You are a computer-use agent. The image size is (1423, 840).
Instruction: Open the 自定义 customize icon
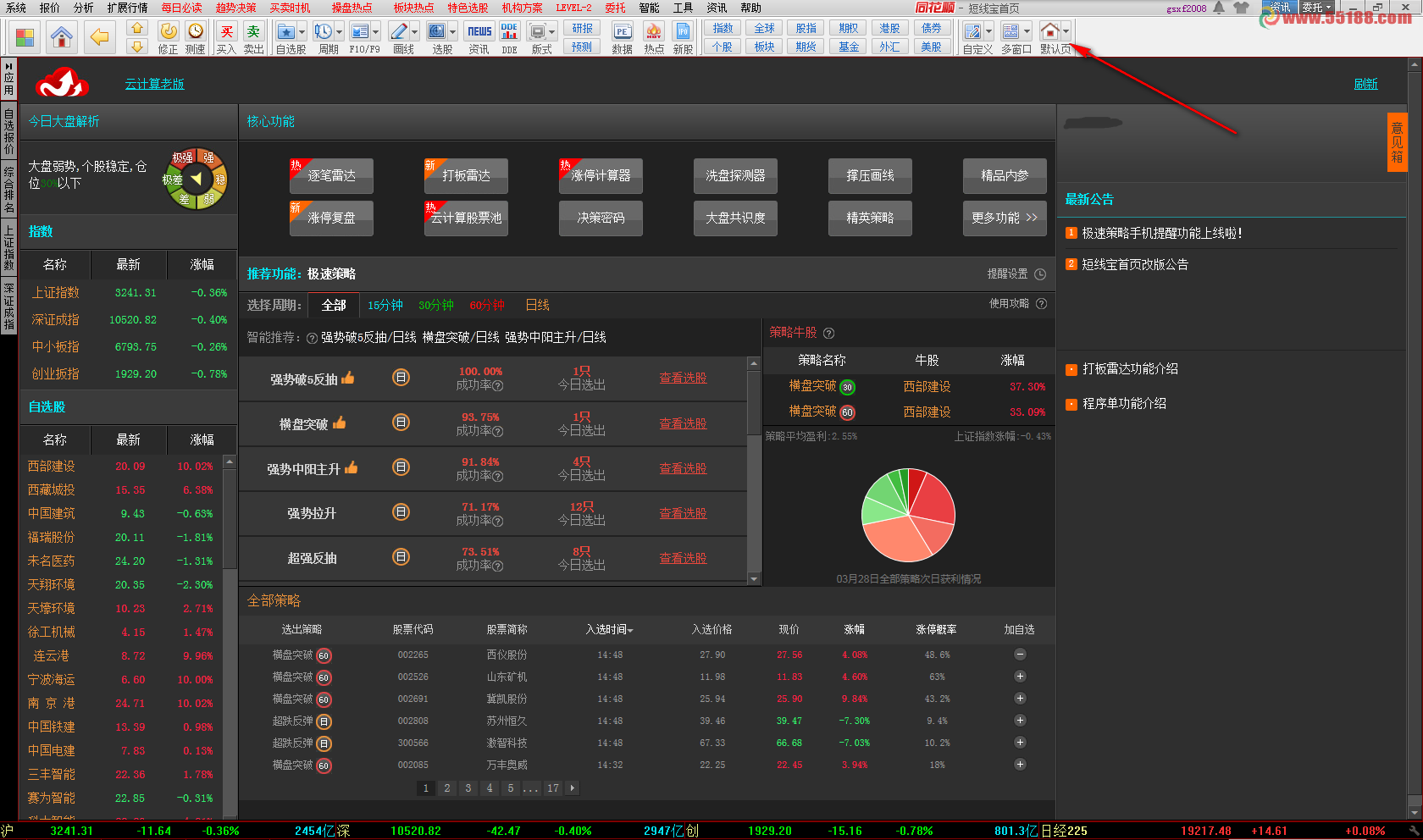973,32
